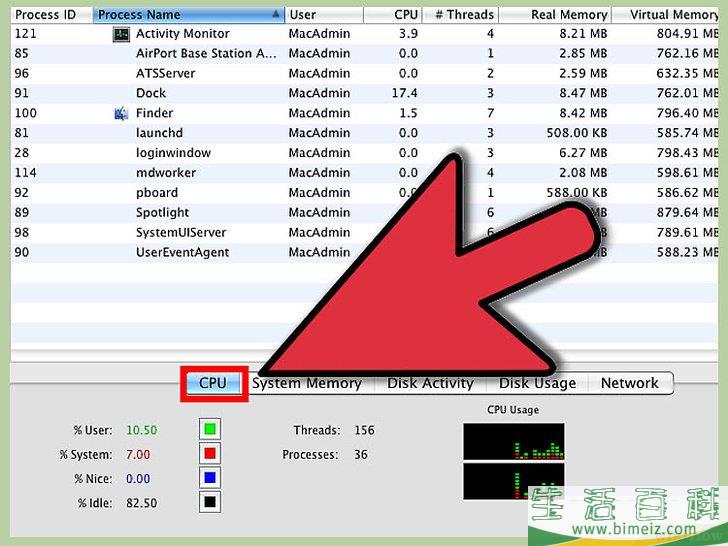728x546 pixels.
Task: Click the % User value 10.50
Action: pos(142,430)
